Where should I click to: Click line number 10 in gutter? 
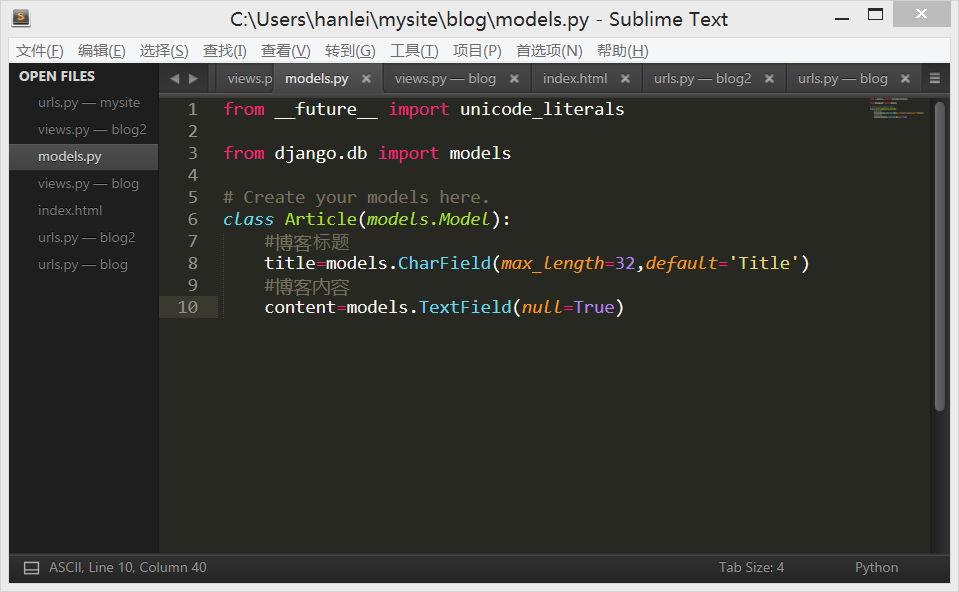[x=188, y=307]
